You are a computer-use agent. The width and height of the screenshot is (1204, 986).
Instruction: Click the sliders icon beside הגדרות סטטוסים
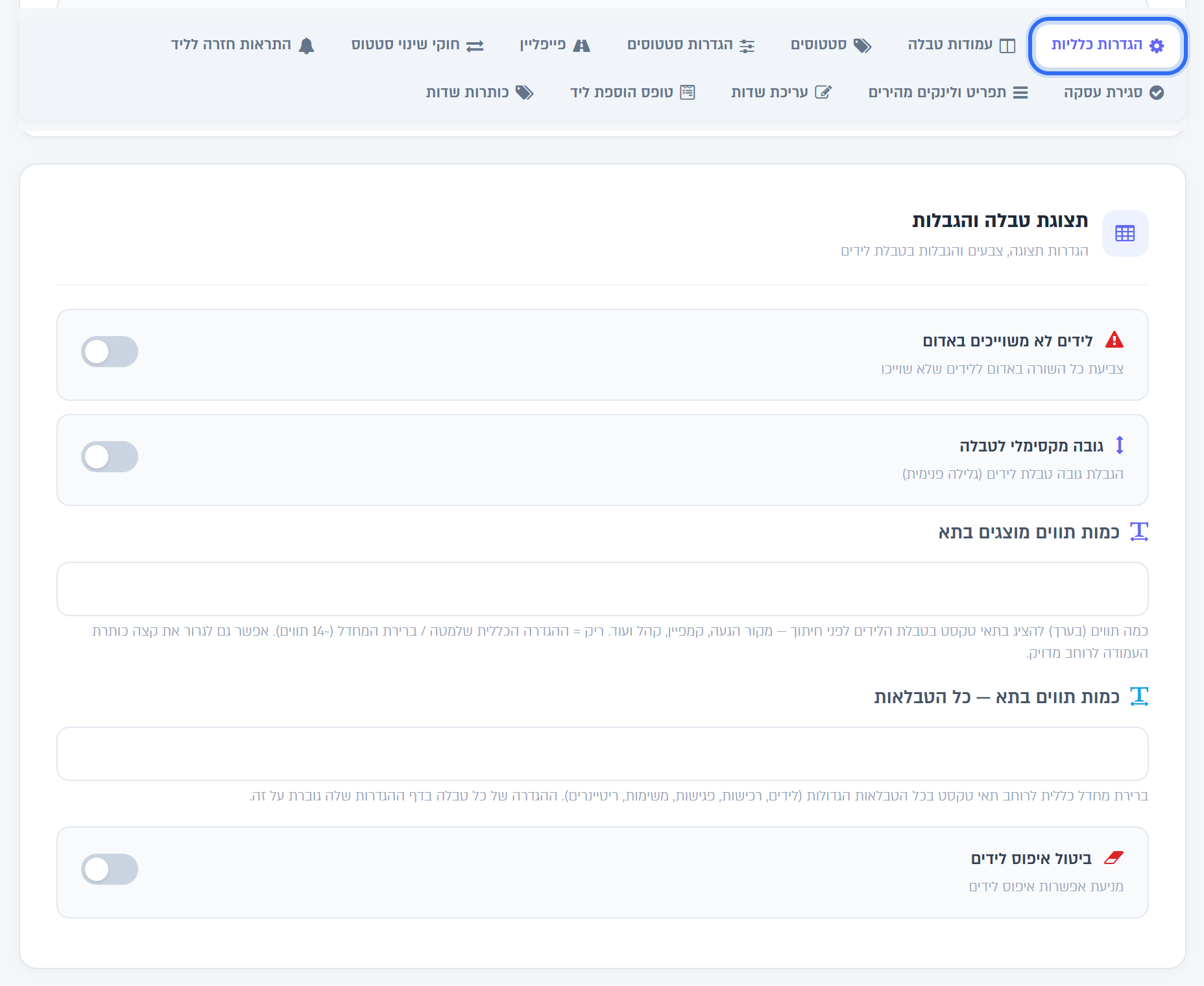(x=747, y=45)
